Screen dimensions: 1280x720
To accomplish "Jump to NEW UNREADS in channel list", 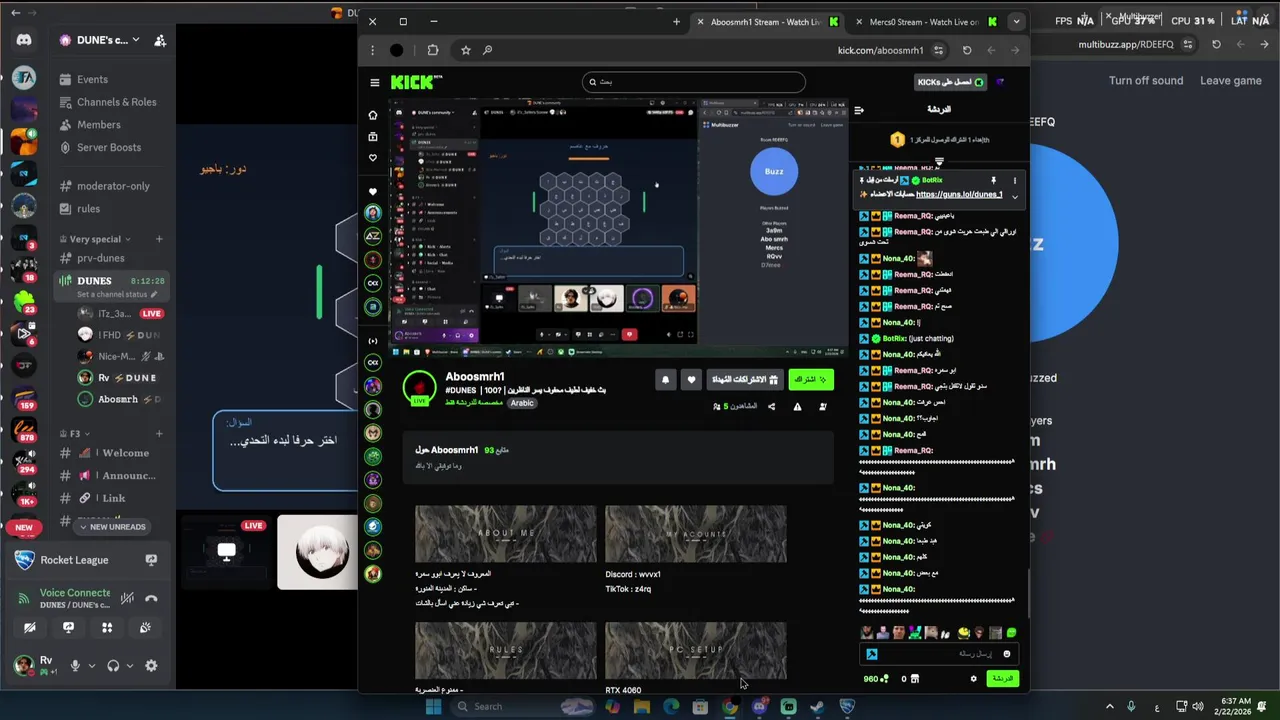I will coord(110,527).
